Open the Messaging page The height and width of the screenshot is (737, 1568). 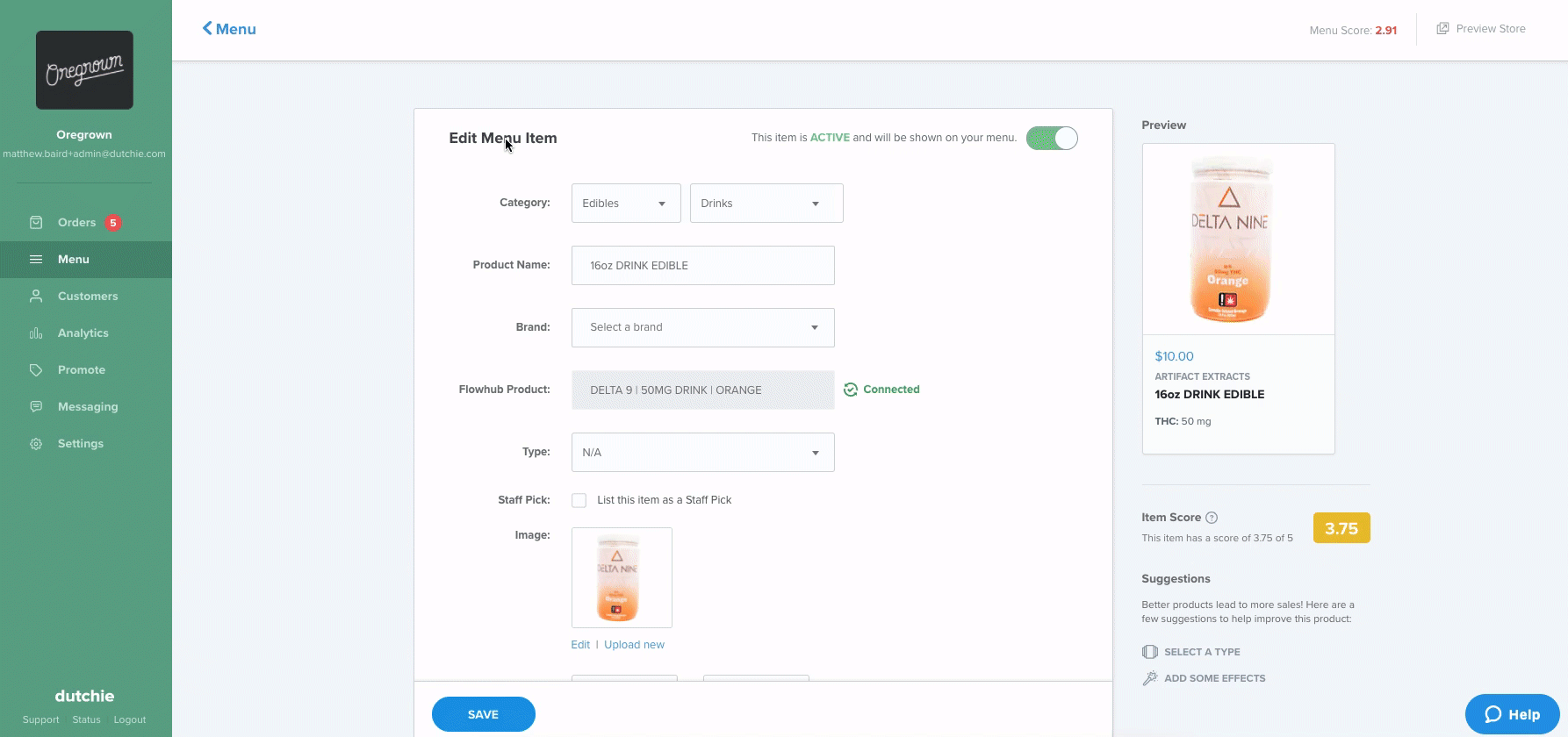coord(86,407)
